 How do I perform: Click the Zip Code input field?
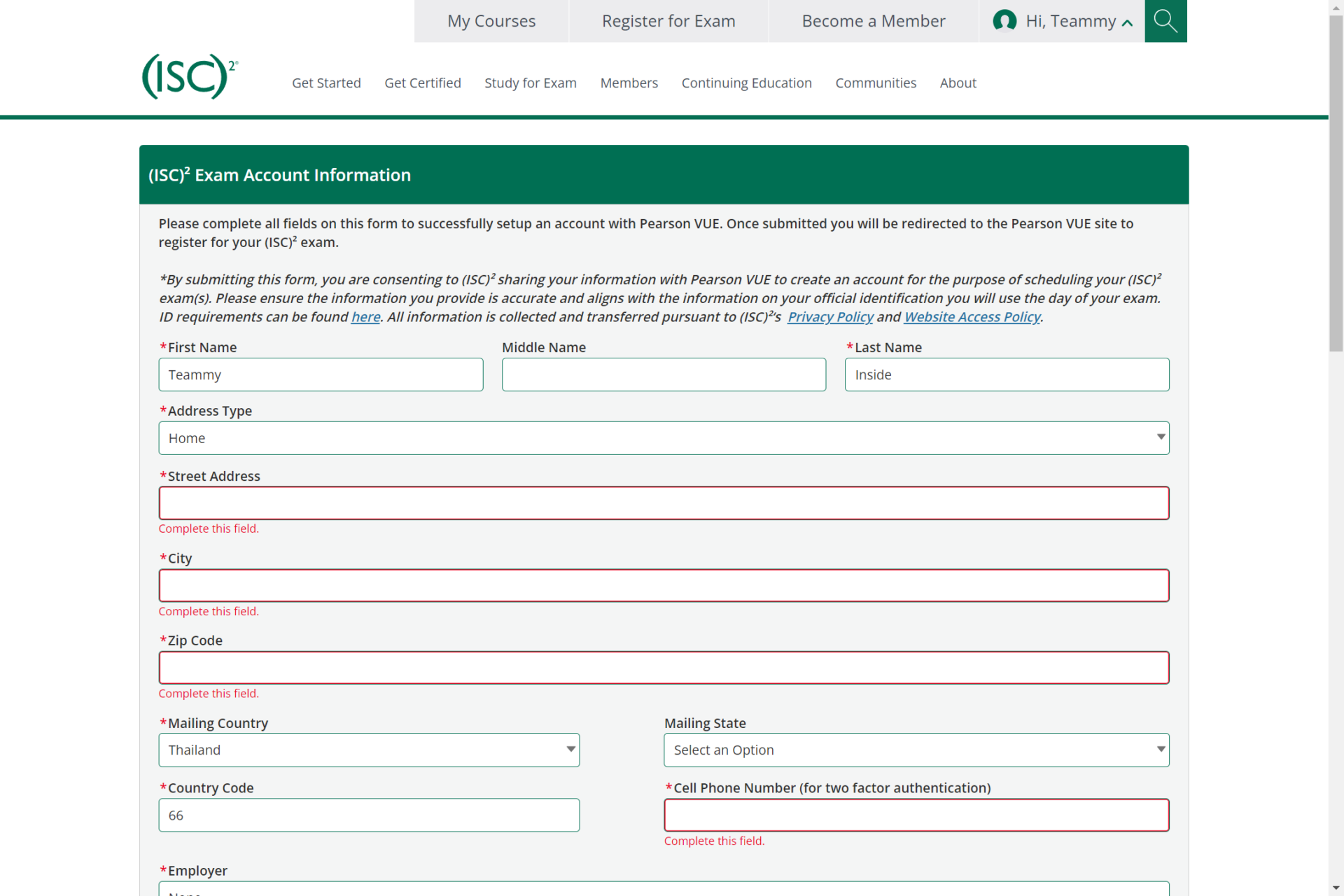663,668
